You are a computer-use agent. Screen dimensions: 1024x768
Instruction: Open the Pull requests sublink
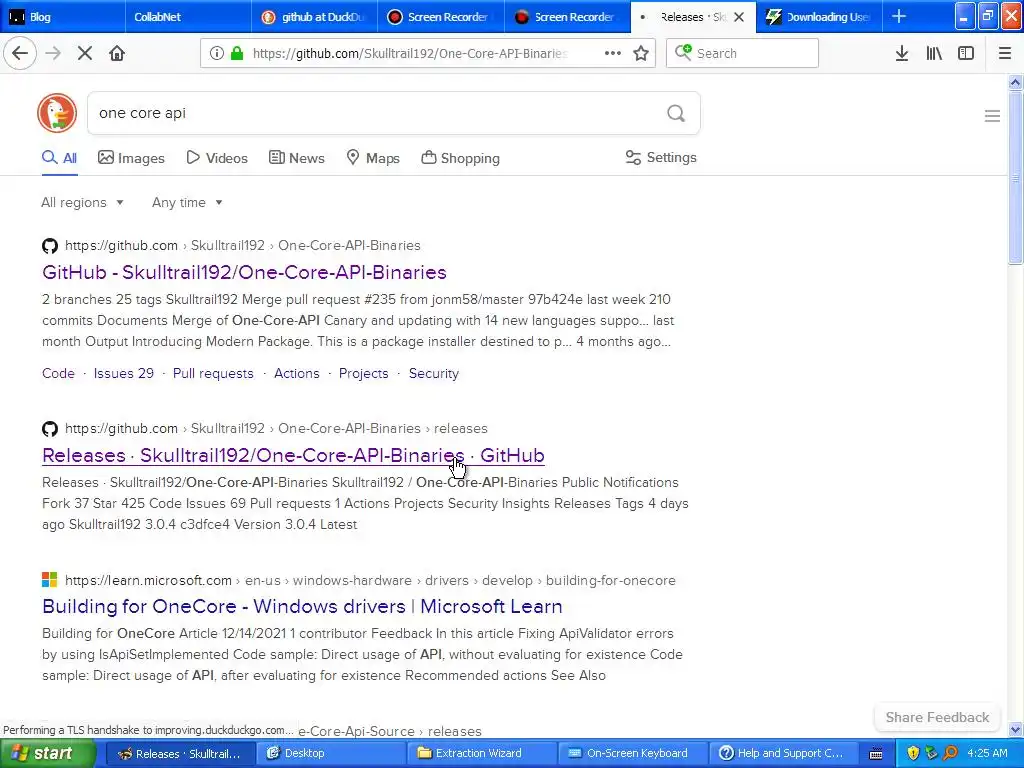click(x=213, y=374)
